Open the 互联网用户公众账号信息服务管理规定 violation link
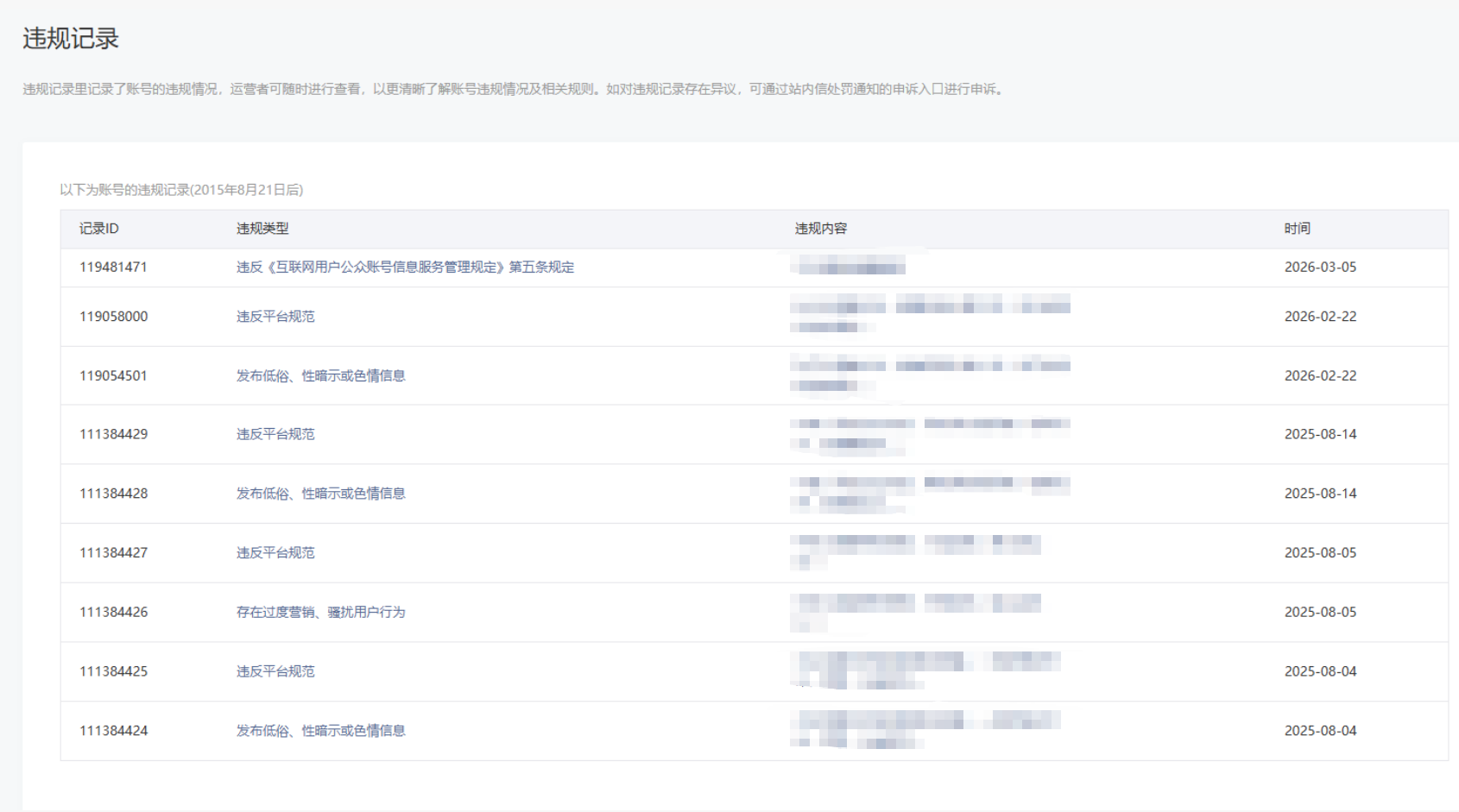The width and height of the screenshot is (1459, 812). pos(405,268)
